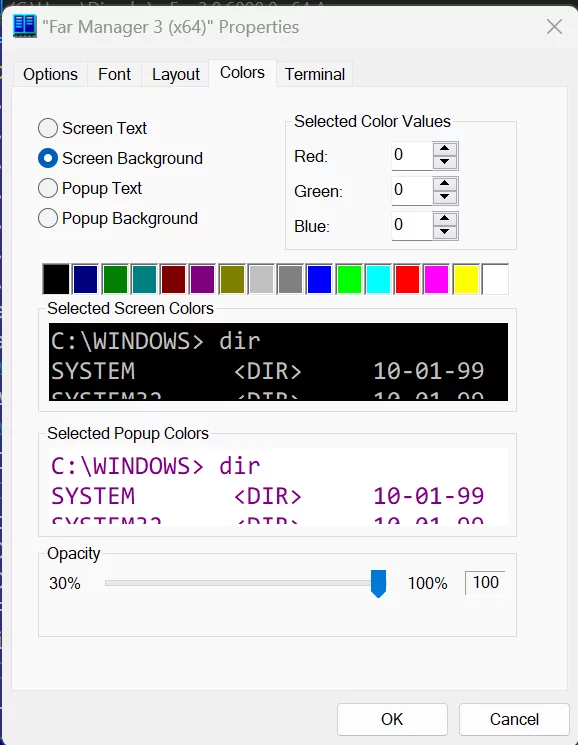Close the Properties dialog

click(x=554, y=27)
